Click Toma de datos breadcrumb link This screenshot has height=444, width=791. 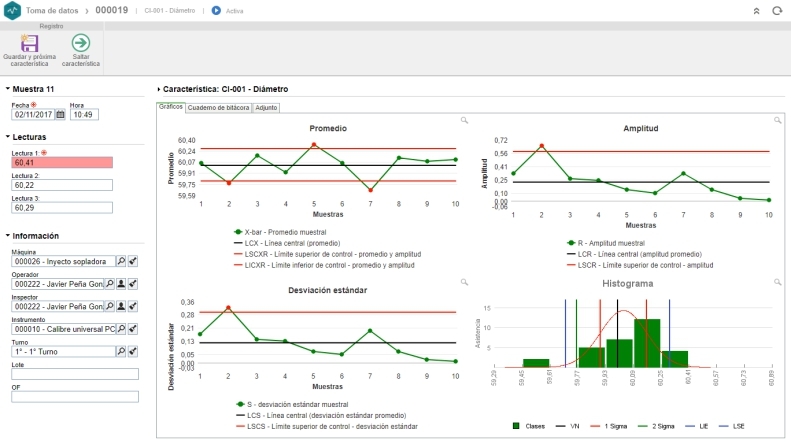54,10
